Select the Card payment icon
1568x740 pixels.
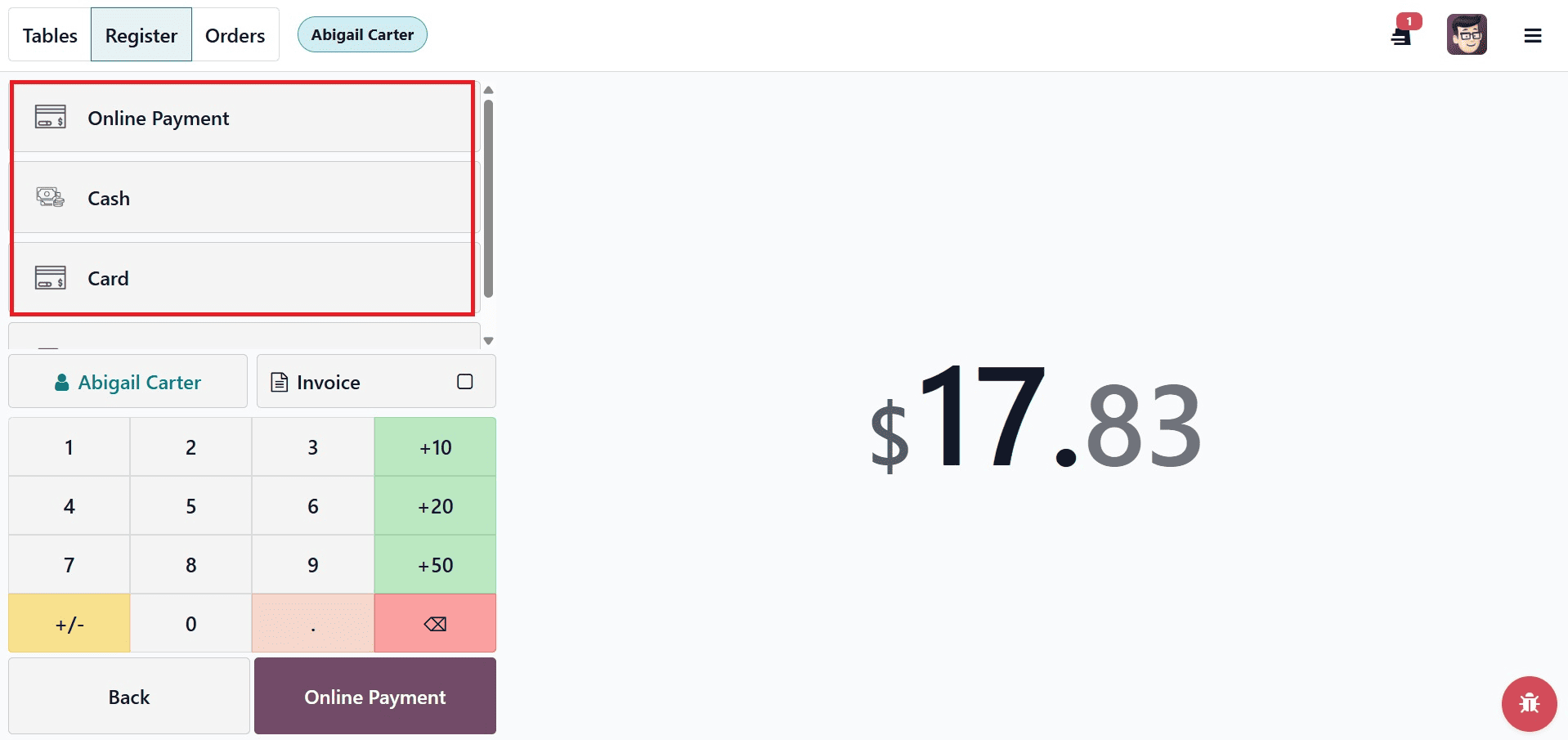tap(50, 277)
